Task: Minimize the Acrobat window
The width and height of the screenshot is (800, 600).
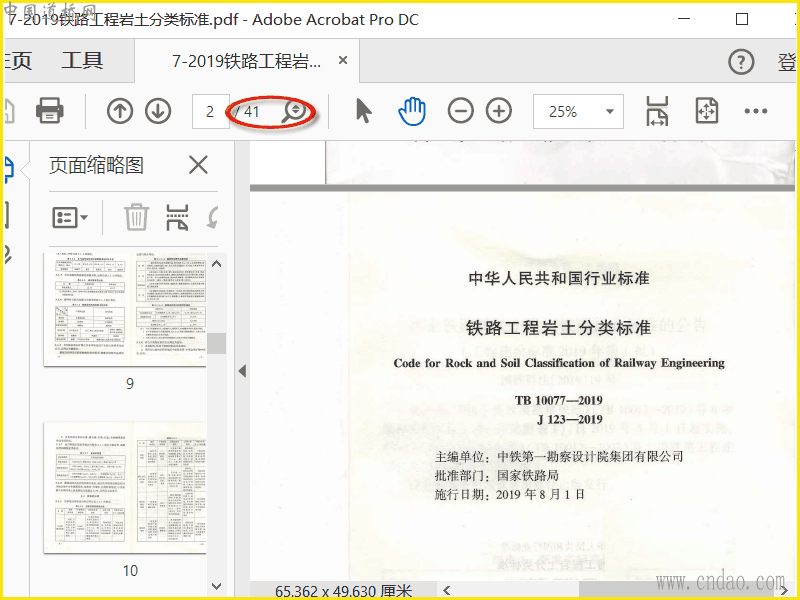Action: [684, 19]
